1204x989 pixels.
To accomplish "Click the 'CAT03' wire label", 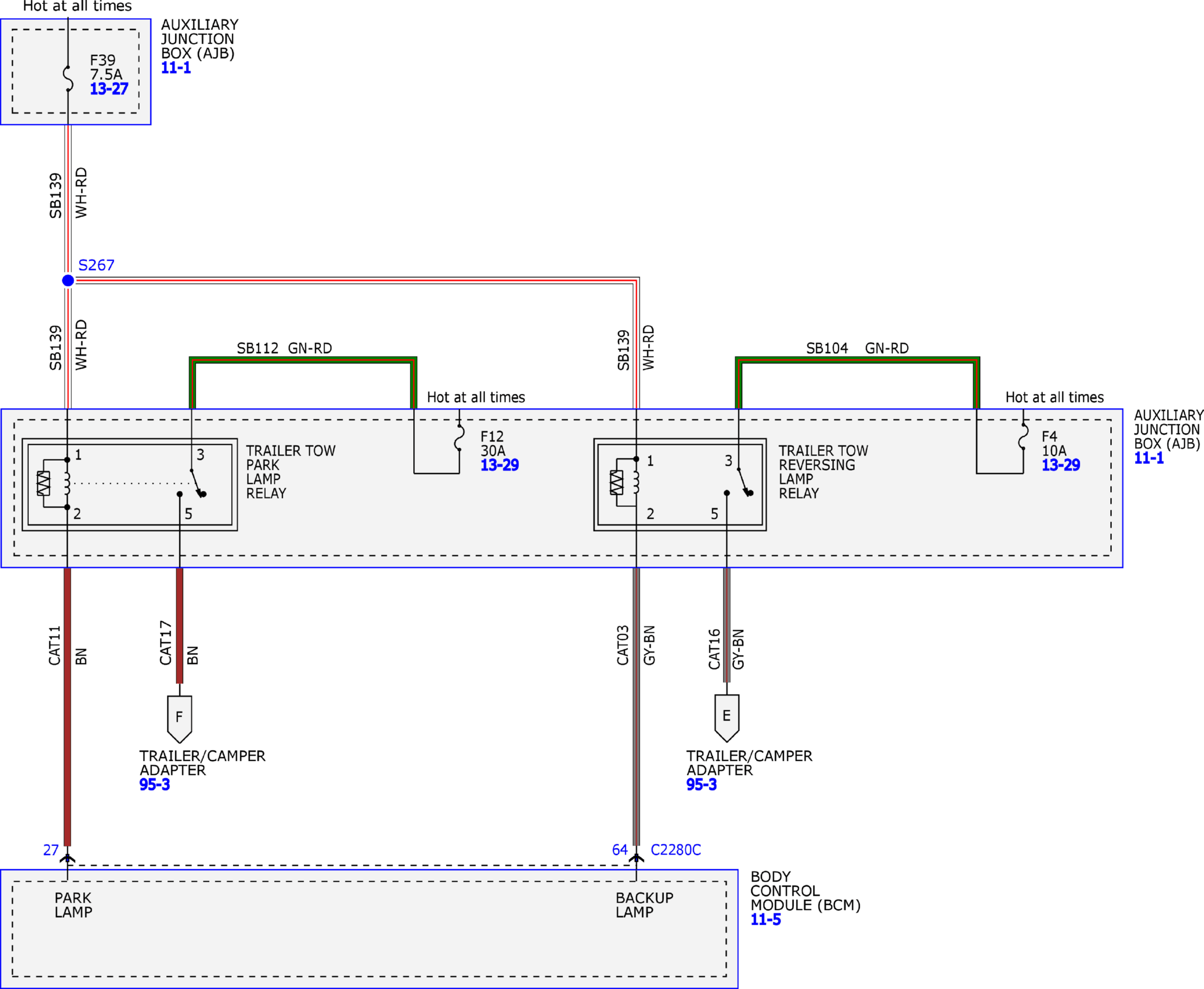I will pyautogui.click(x=622, y=645).
